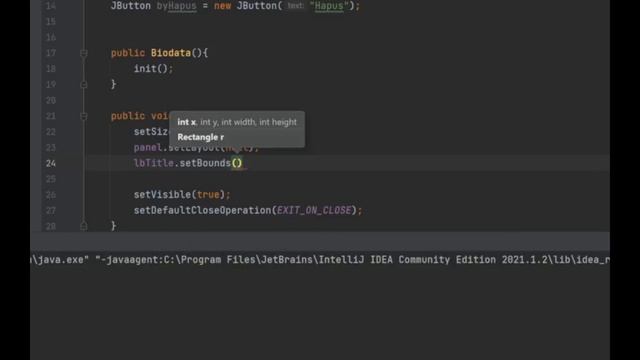This screenshot has height=360, width=640.
Task: Click the Biodata constructor name
Action: pos(171,53)
